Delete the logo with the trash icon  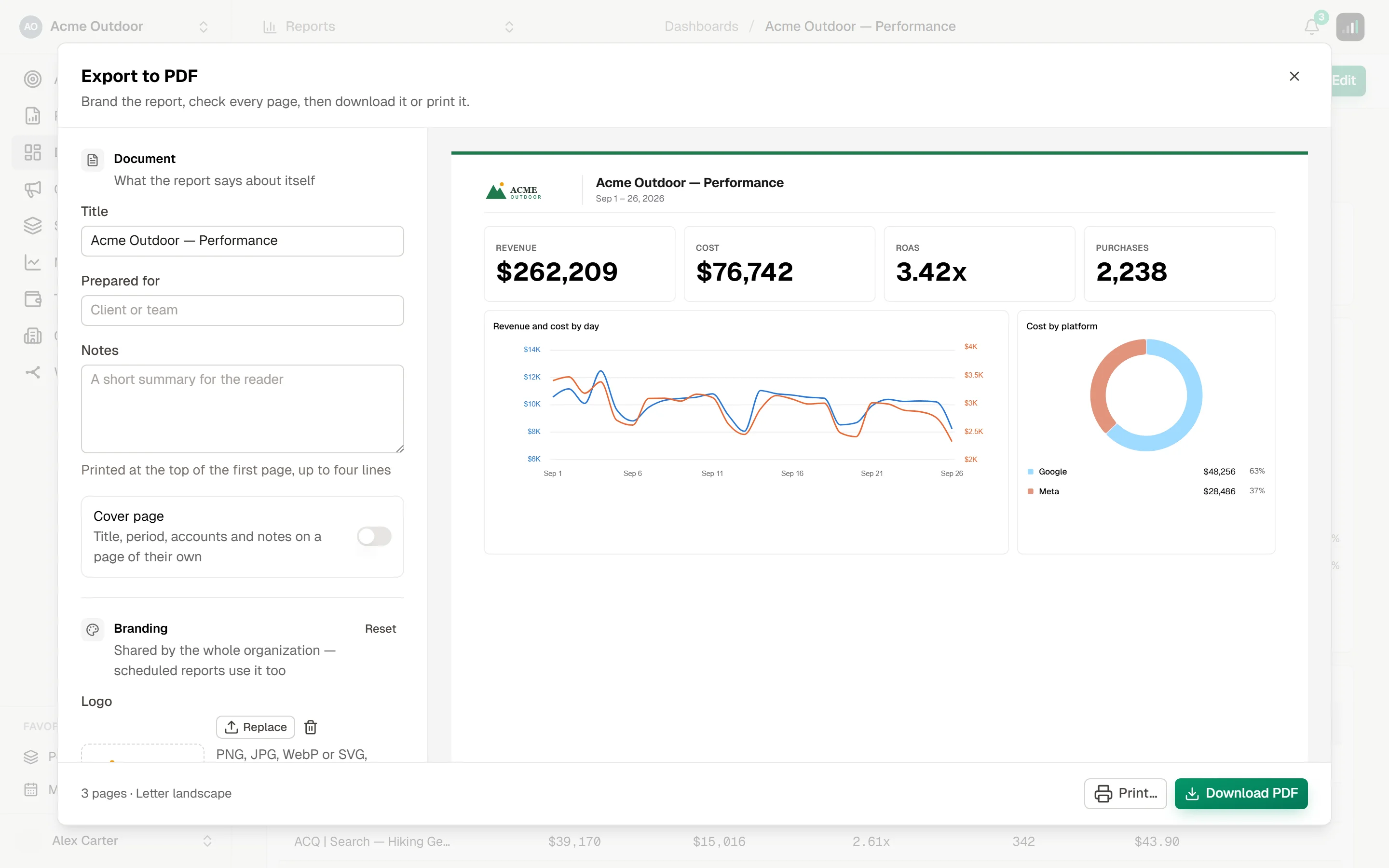[311, 727]
